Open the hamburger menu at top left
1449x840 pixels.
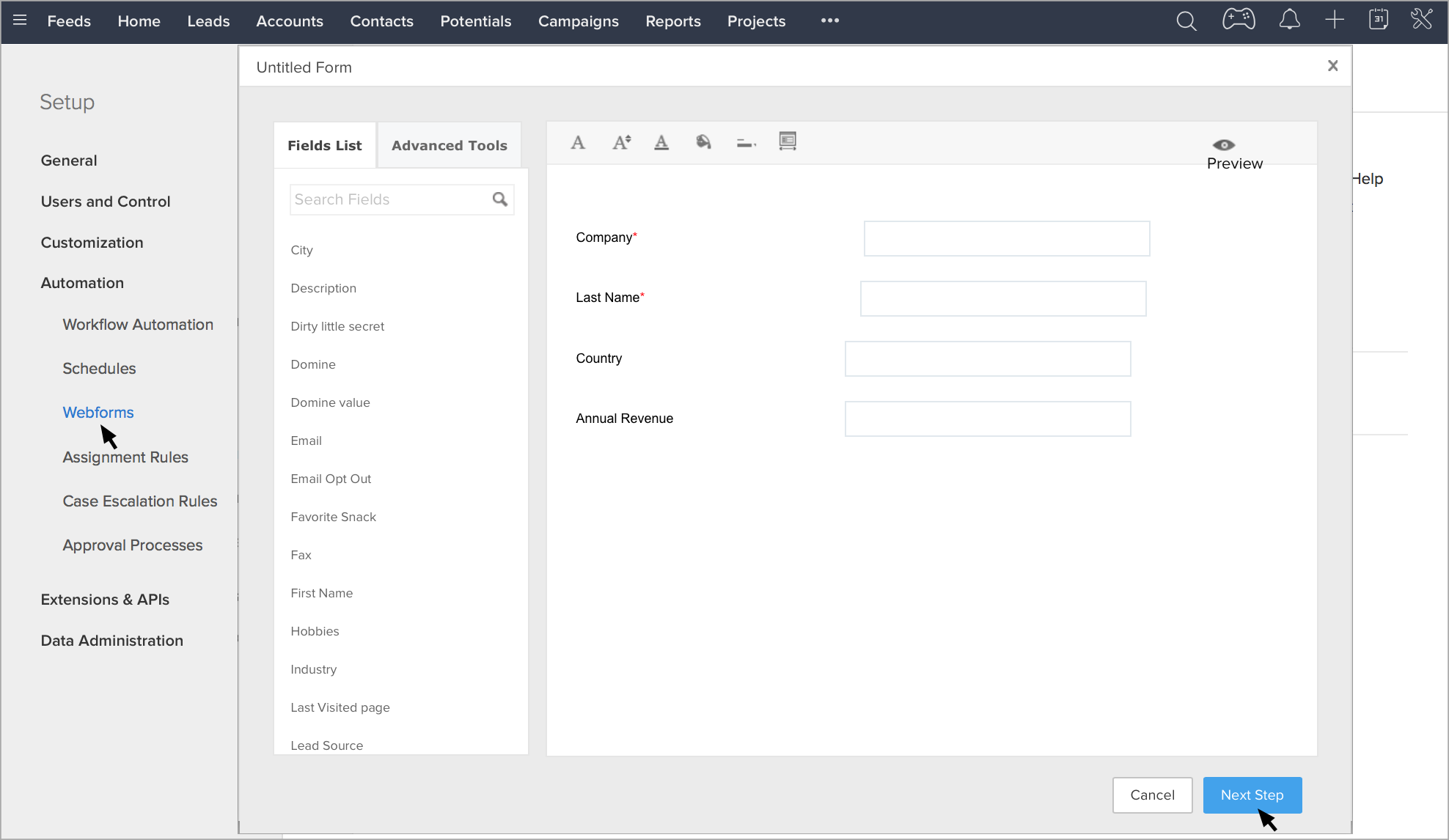point(20,21)
